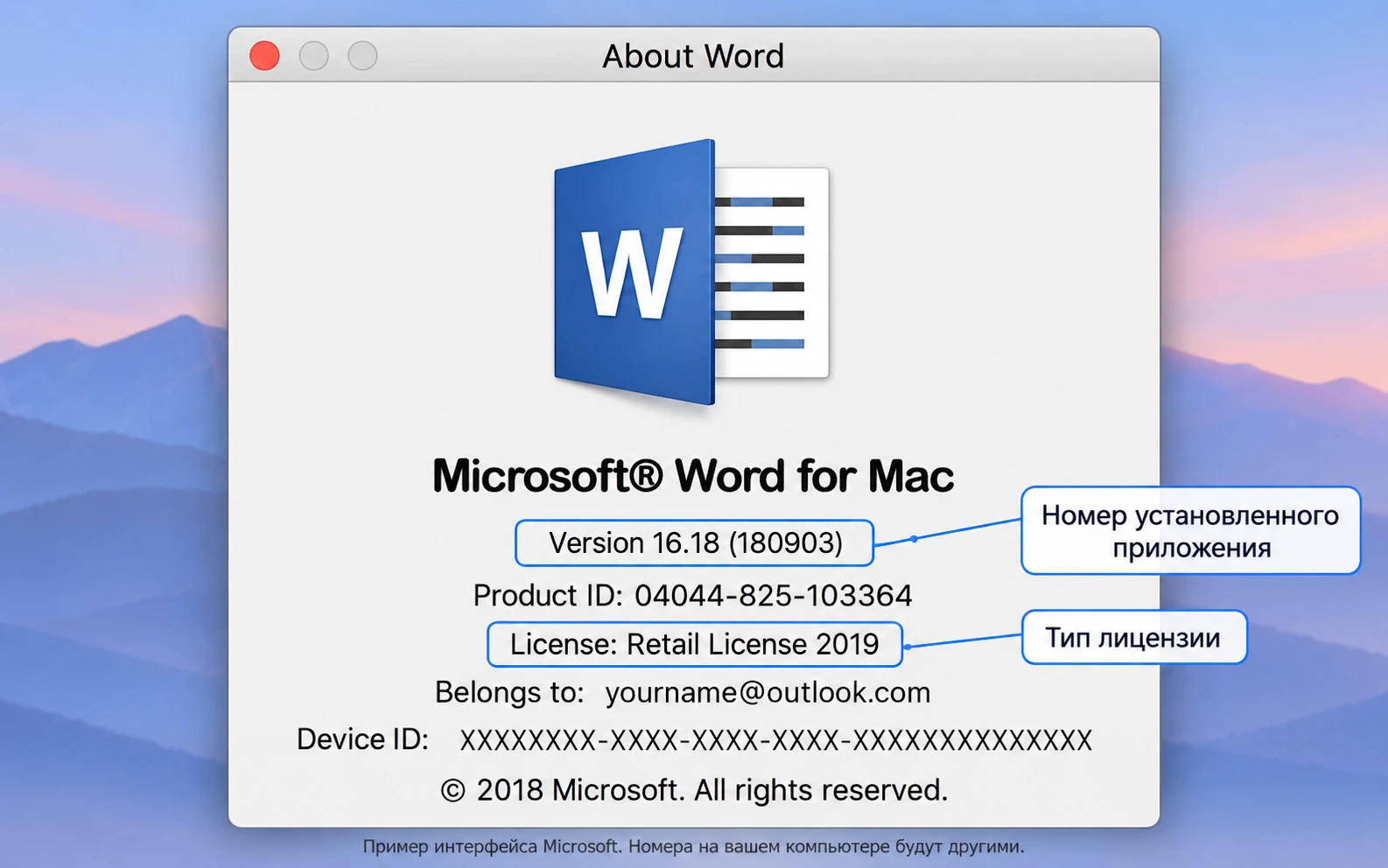This screenshot has height=868, width=1388.
Task: Click the "License: Retail License 2019" line
Action: click(x=695, y=645)
